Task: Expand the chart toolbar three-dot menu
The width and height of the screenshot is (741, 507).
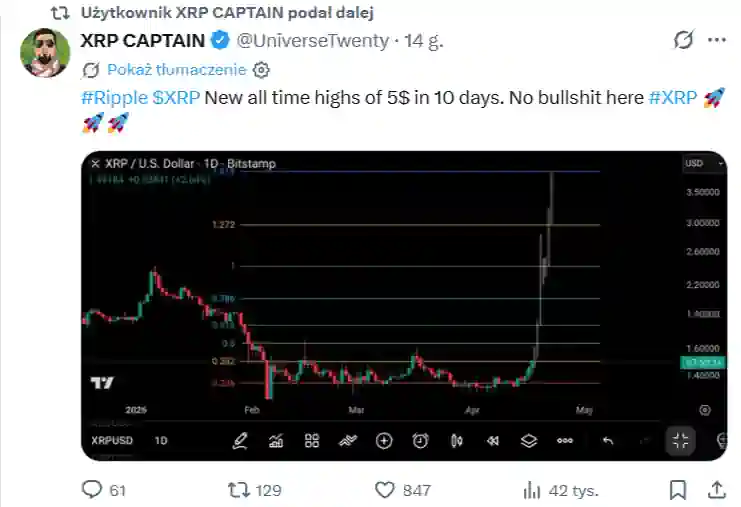Action: tap(565, 440)
